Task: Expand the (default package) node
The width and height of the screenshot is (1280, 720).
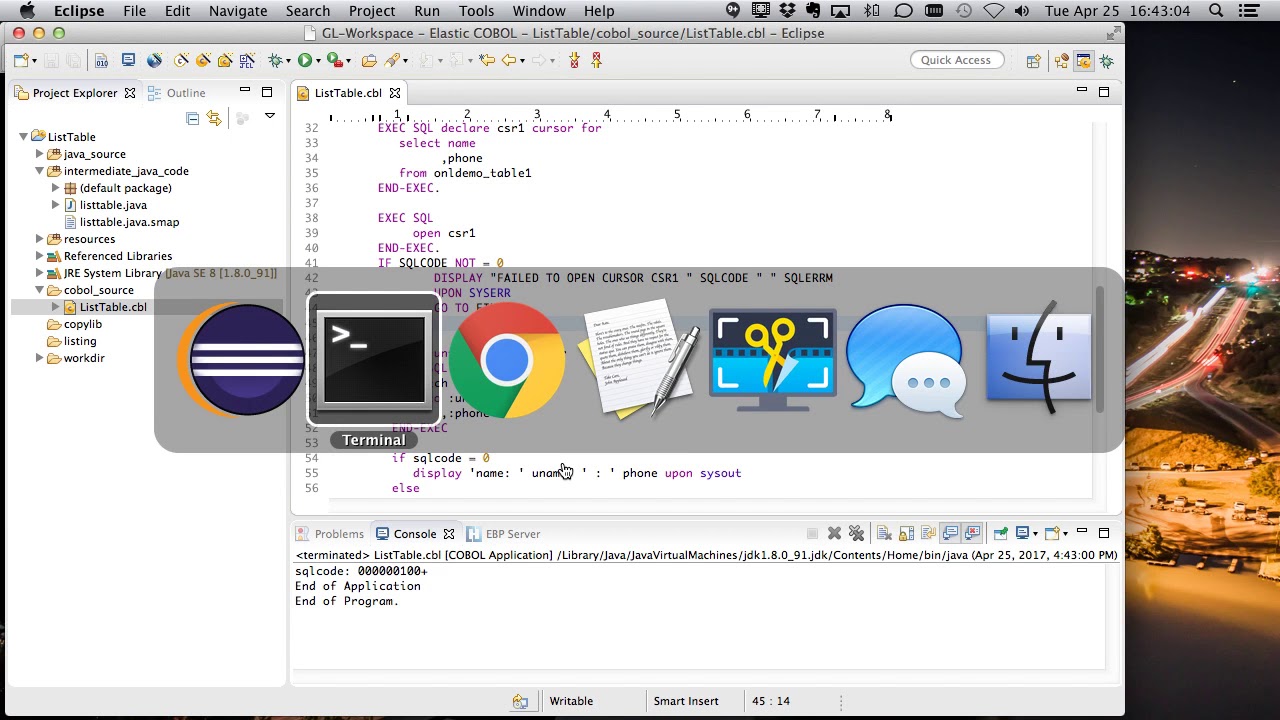Action: (x=56, y=188)
